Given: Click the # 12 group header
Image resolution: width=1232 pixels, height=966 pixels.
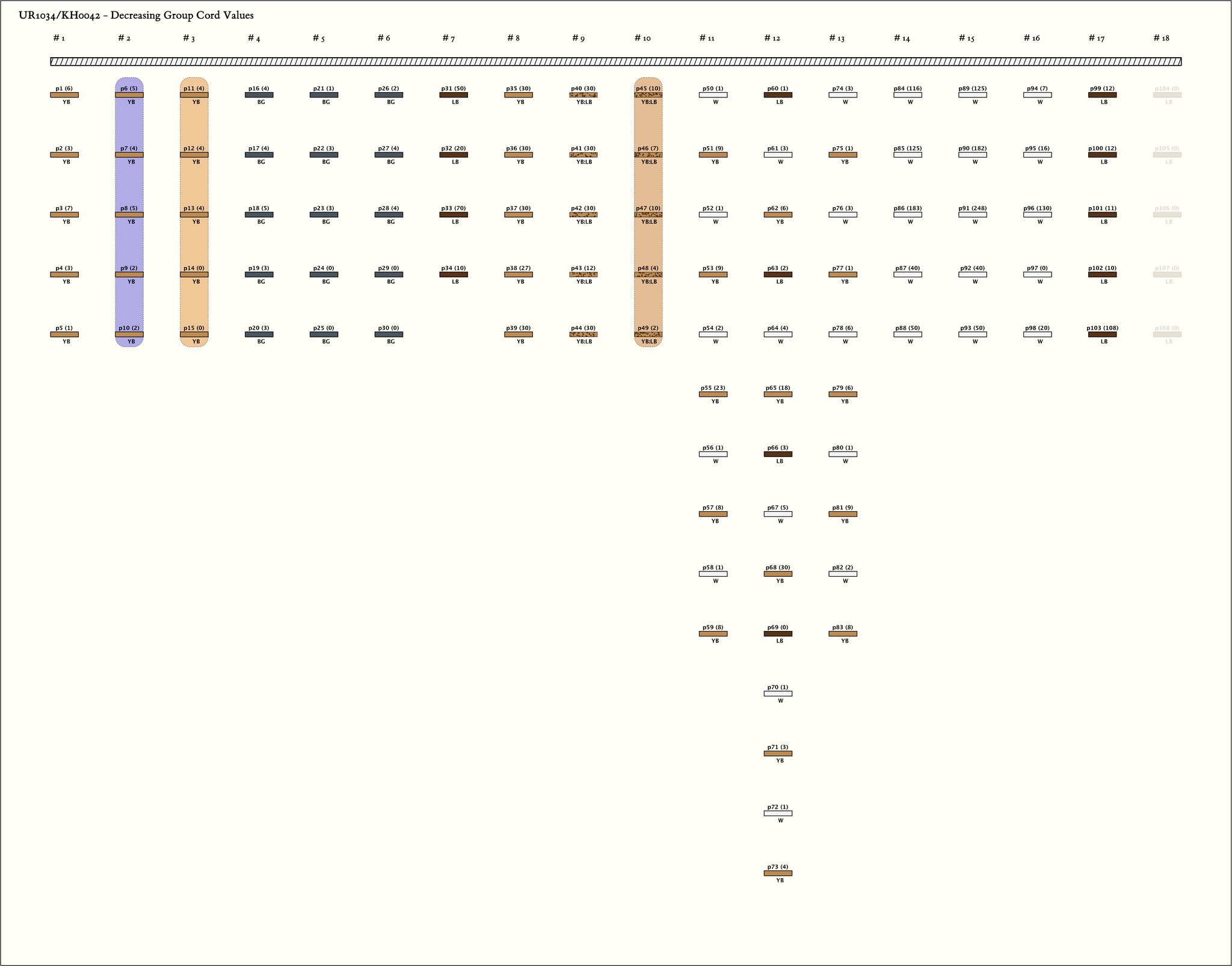Looking at the screenshot, I should point(772,38).
